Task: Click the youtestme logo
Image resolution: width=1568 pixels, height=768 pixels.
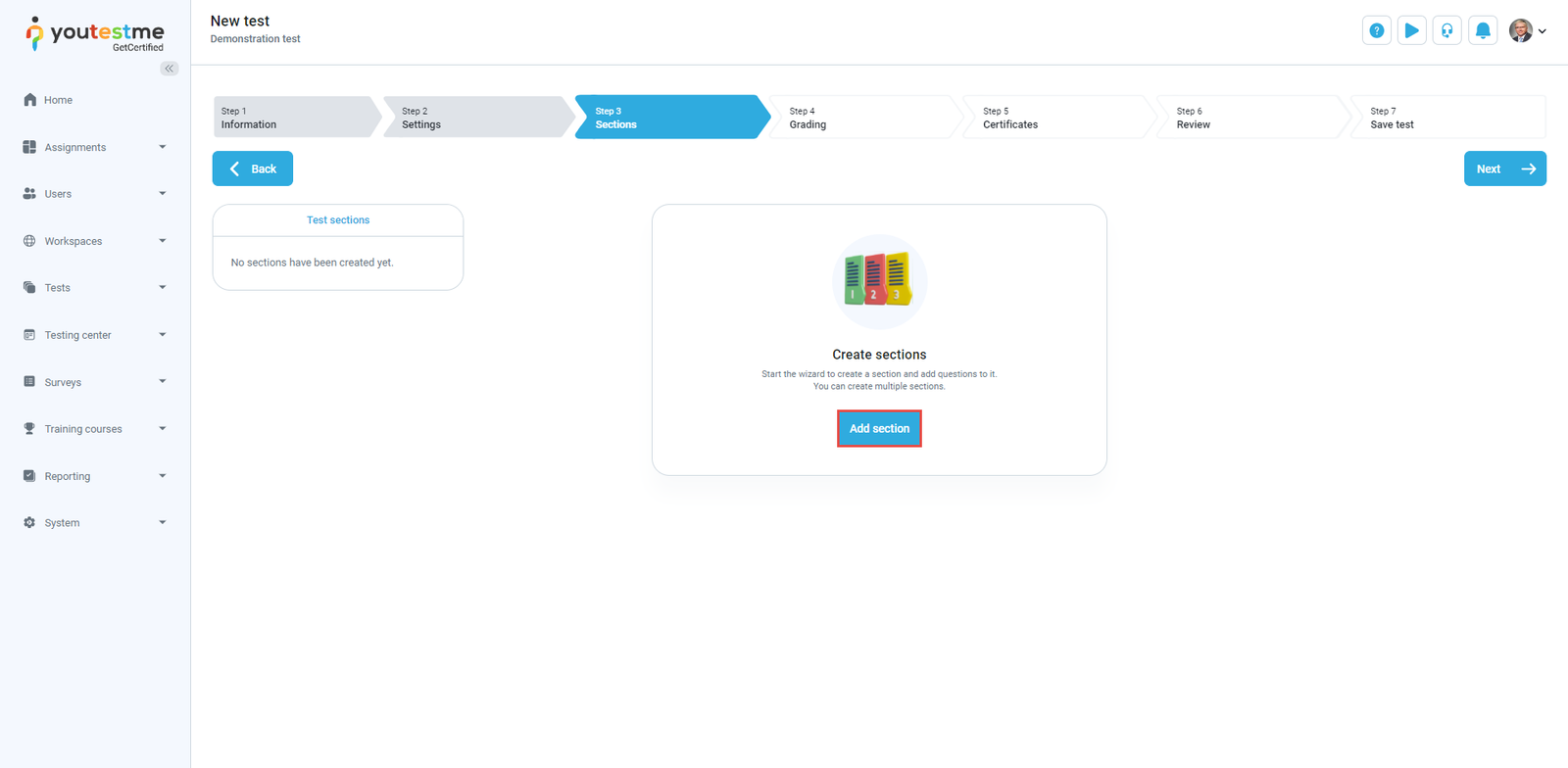Action: pos(95,33)
